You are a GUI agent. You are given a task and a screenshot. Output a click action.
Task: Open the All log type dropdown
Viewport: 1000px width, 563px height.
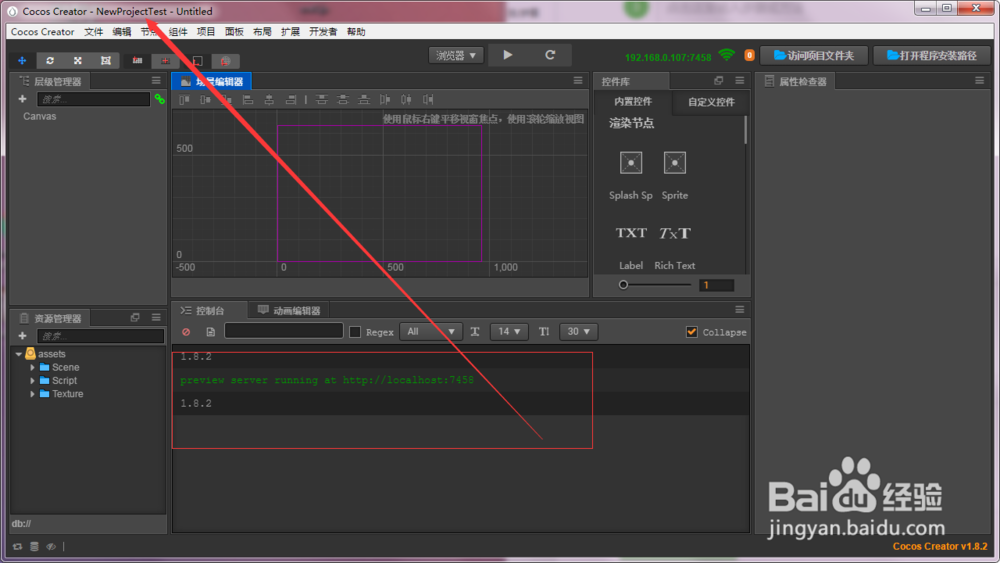430,332
